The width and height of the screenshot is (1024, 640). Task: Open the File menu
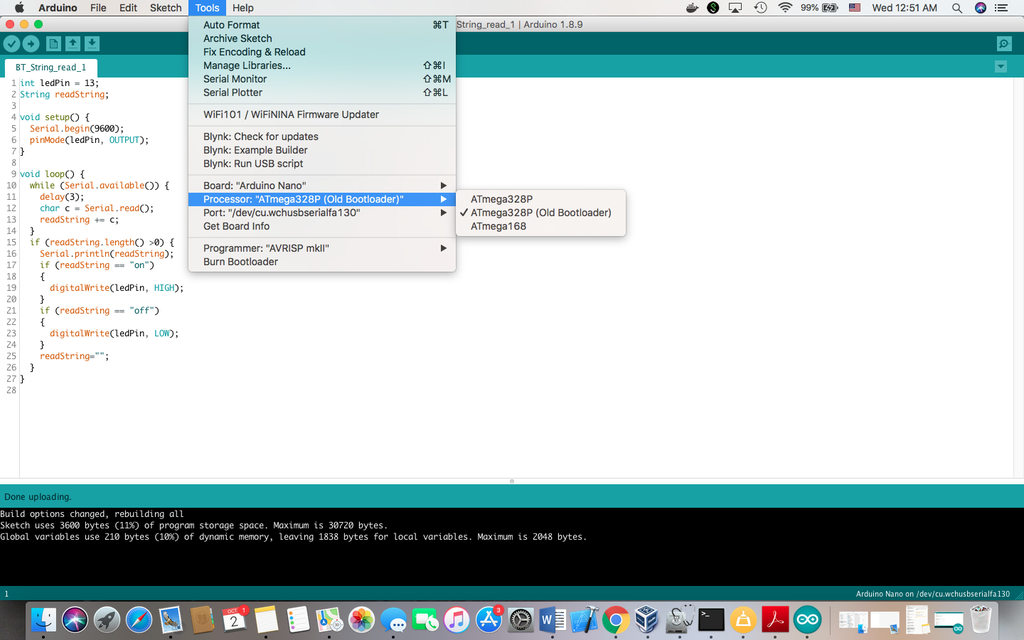(98, 8)
